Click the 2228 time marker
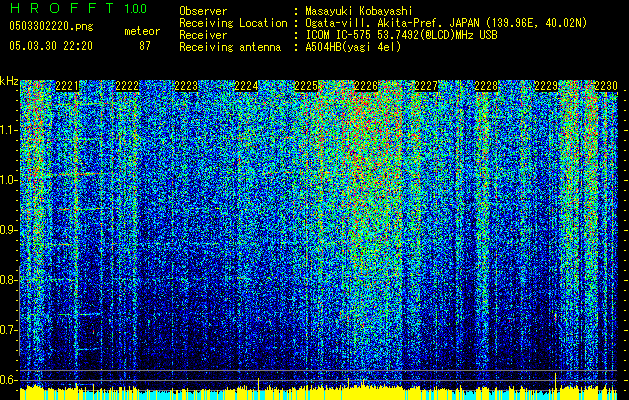 coord(486,86)
